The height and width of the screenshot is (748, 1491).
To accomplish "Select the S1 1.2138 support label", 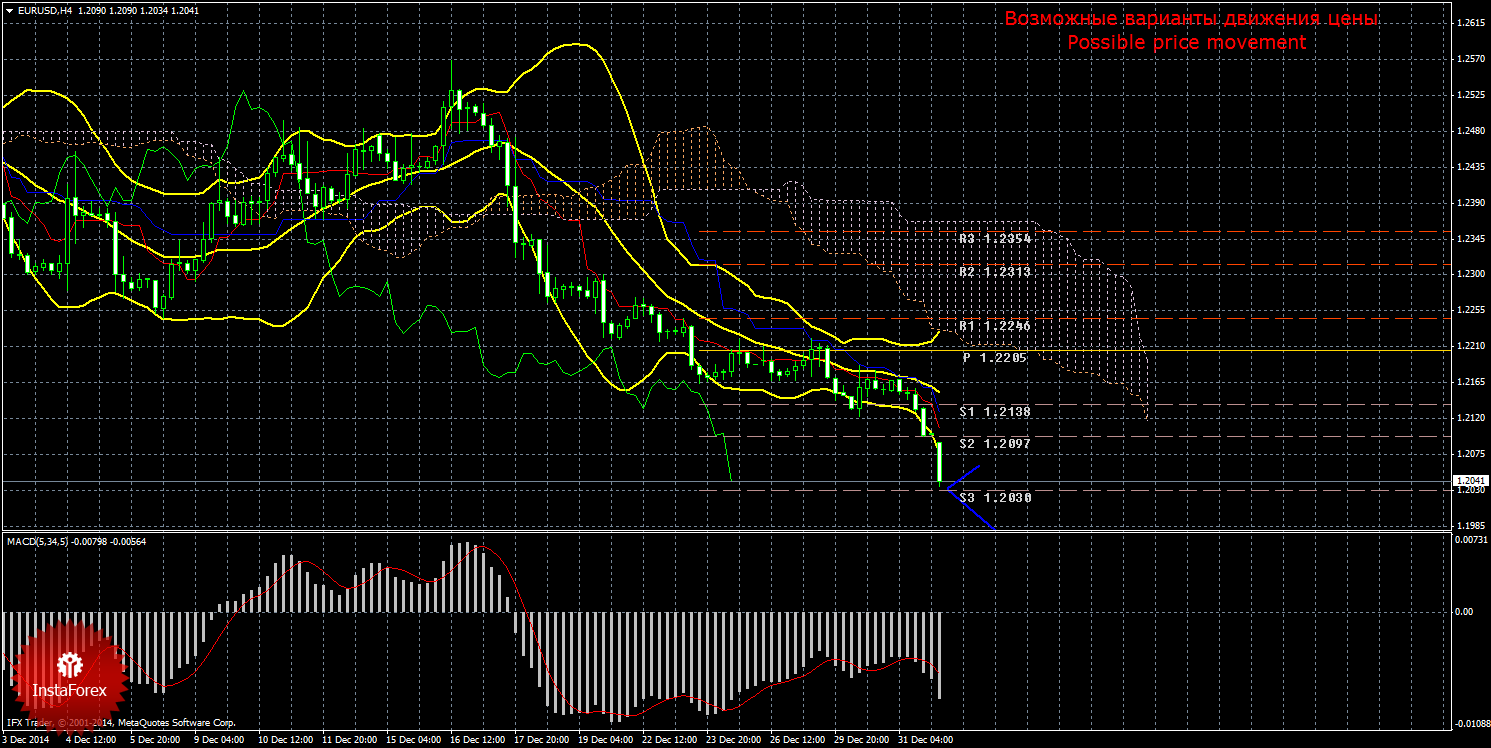I will click(x=994, y=411).
